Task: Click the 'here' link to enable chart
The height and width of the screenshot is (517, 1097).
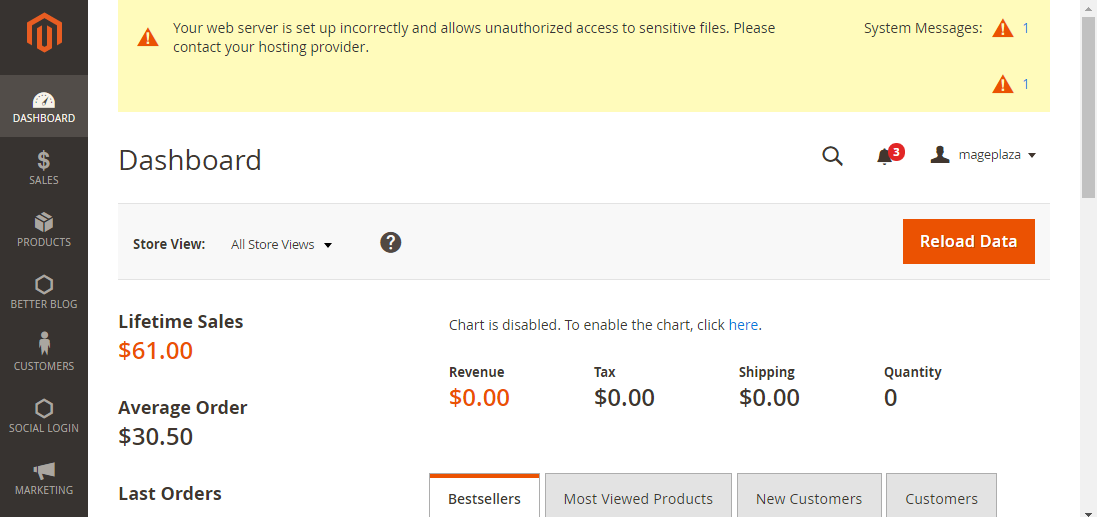Action: pos(743,325)
